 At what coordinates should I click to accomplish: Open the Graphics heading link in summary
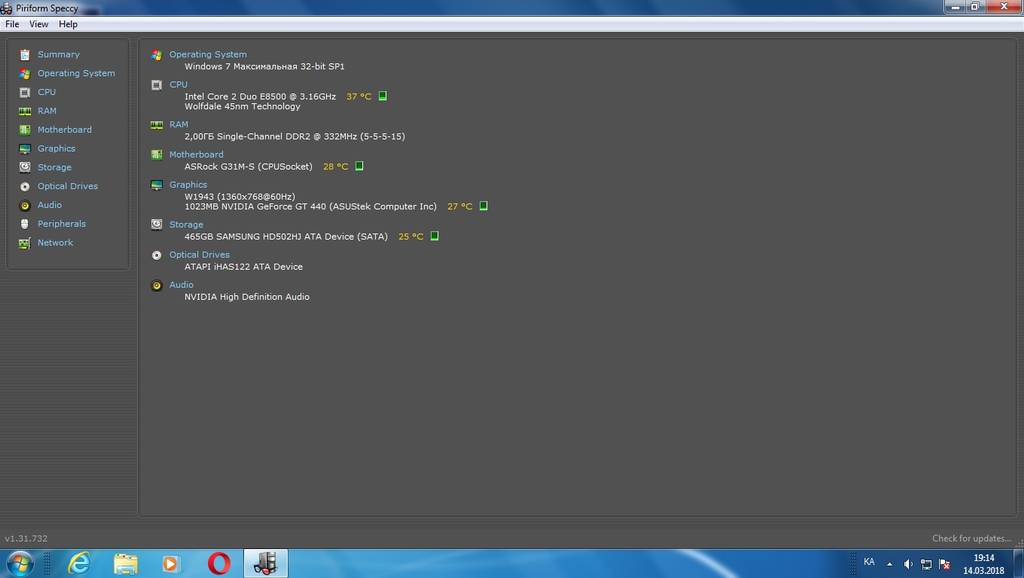coord(188,185)
